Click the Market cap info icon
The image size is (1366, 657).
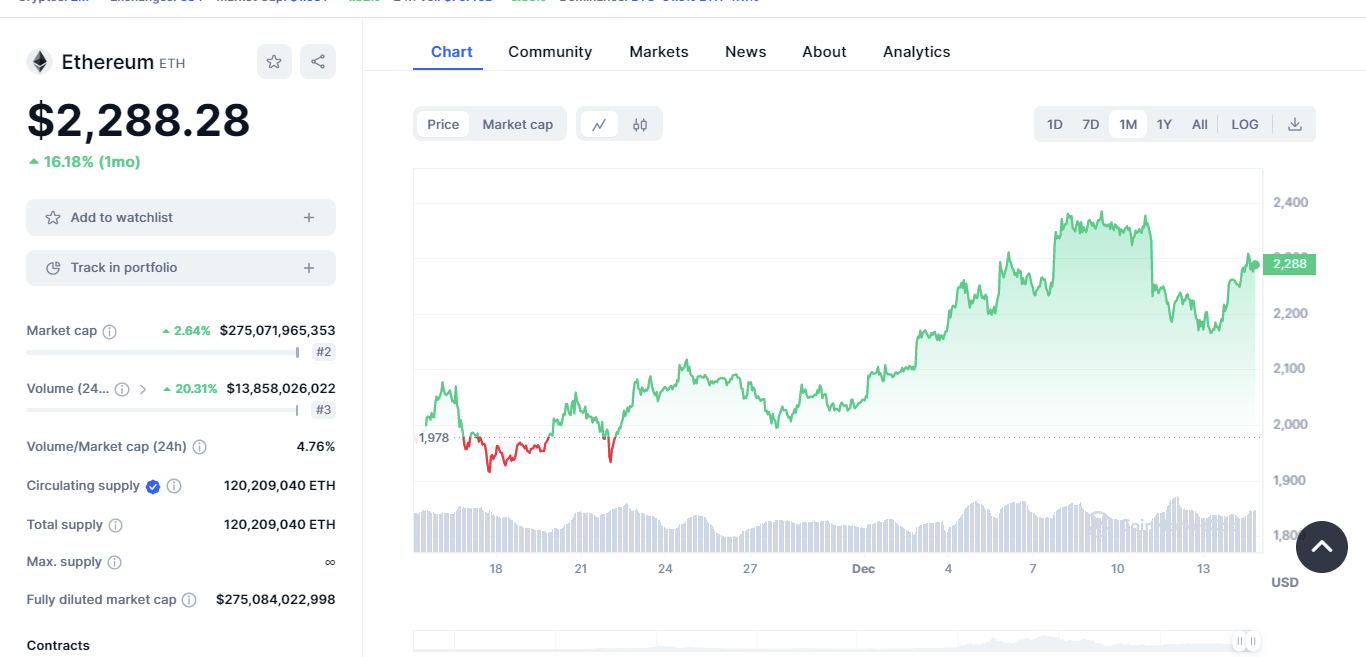[110, 331]
